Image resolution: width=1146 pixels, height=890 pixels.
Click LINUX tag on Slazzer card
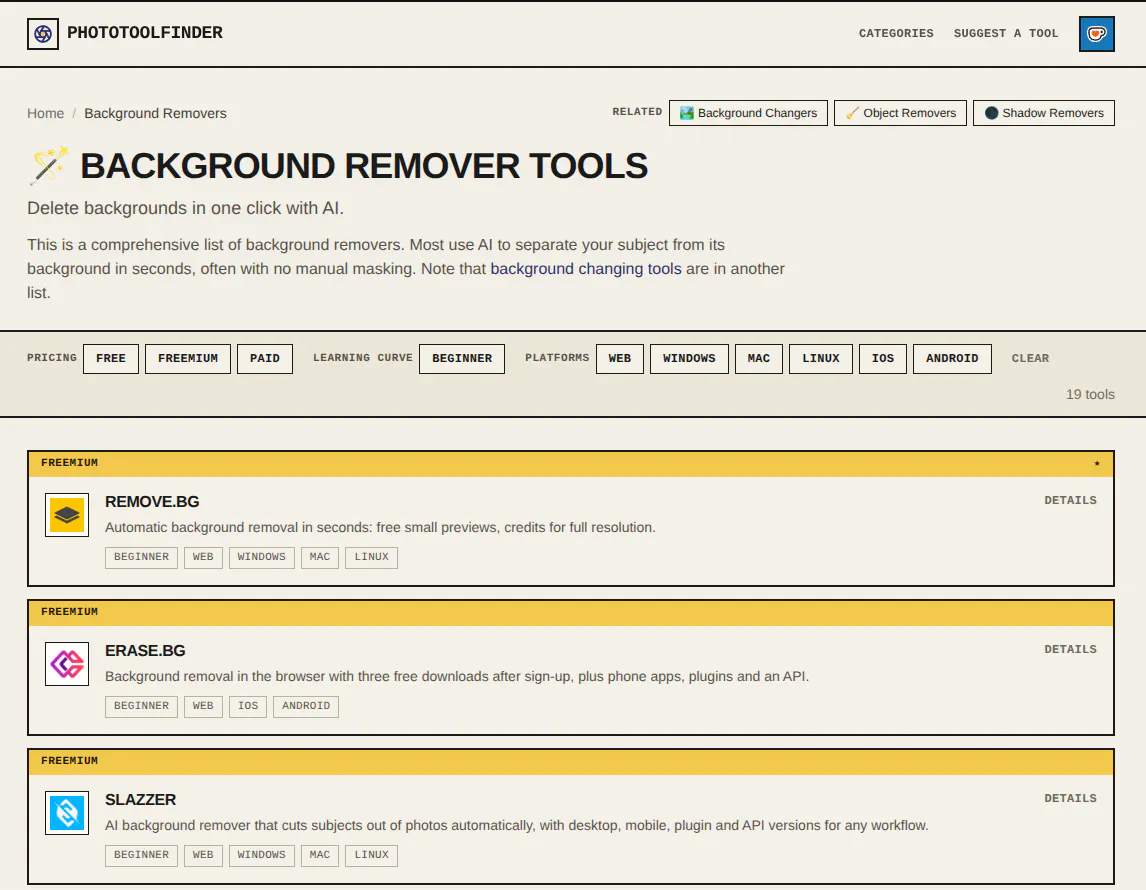[x=371, y=856]
